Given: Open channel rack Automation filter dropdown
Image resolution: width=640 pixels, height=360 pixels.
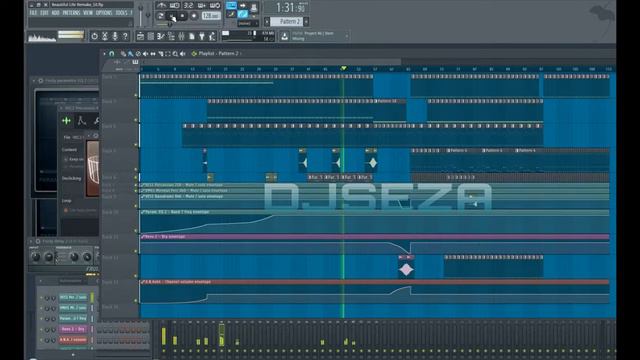Looking at the screenshot, I should click(x=71, y=281).
